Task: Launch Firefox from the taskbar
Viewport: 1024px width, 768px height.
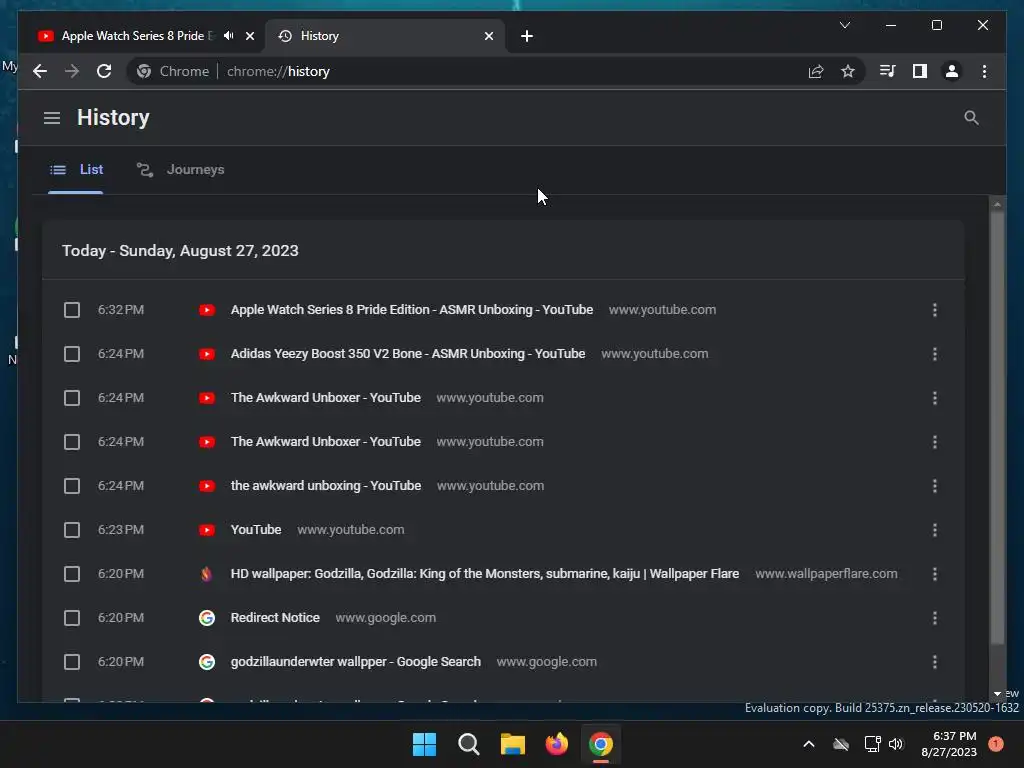Action: click(x=556, y=744)
